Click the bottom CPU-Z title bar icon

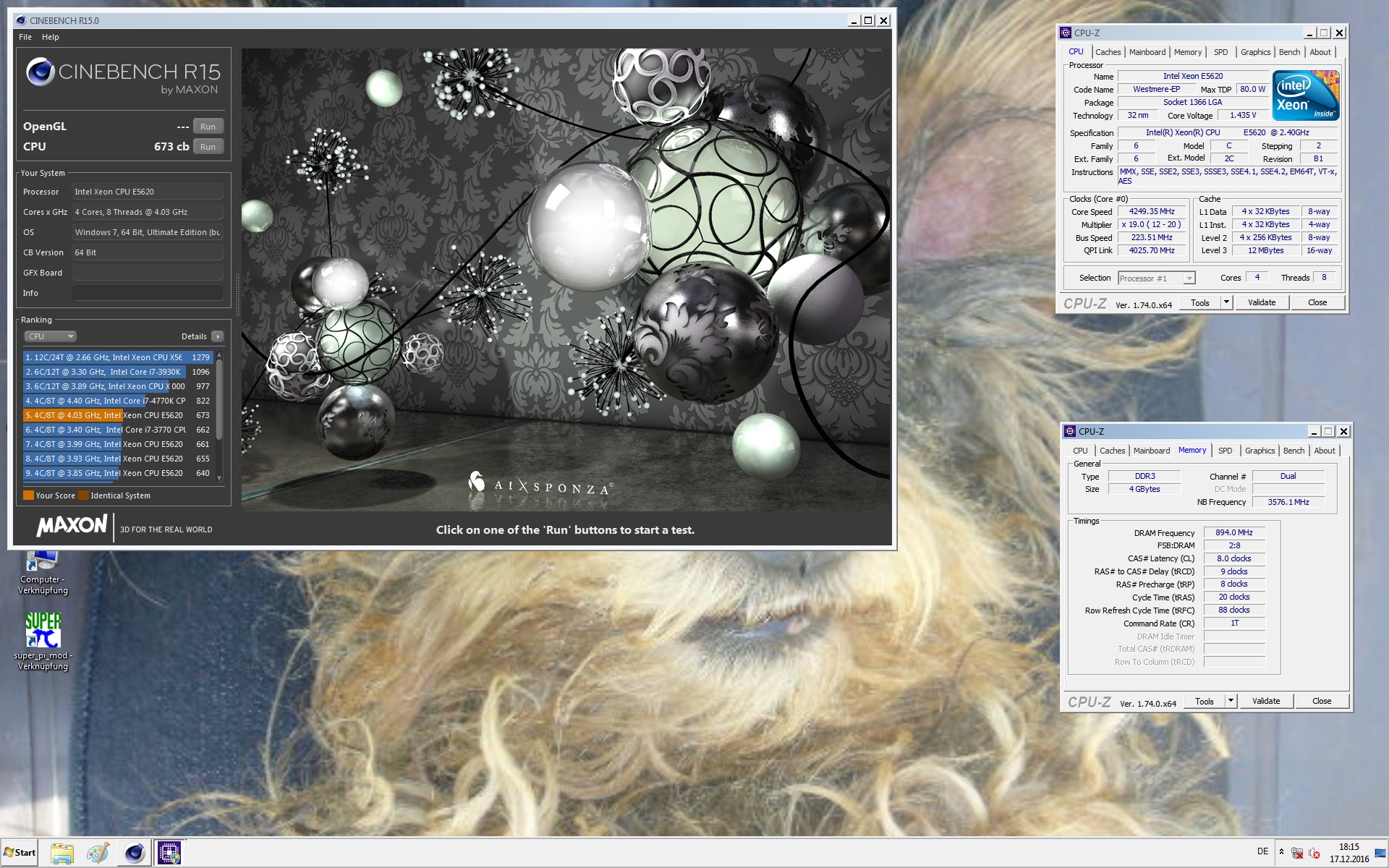point(1069,431)
